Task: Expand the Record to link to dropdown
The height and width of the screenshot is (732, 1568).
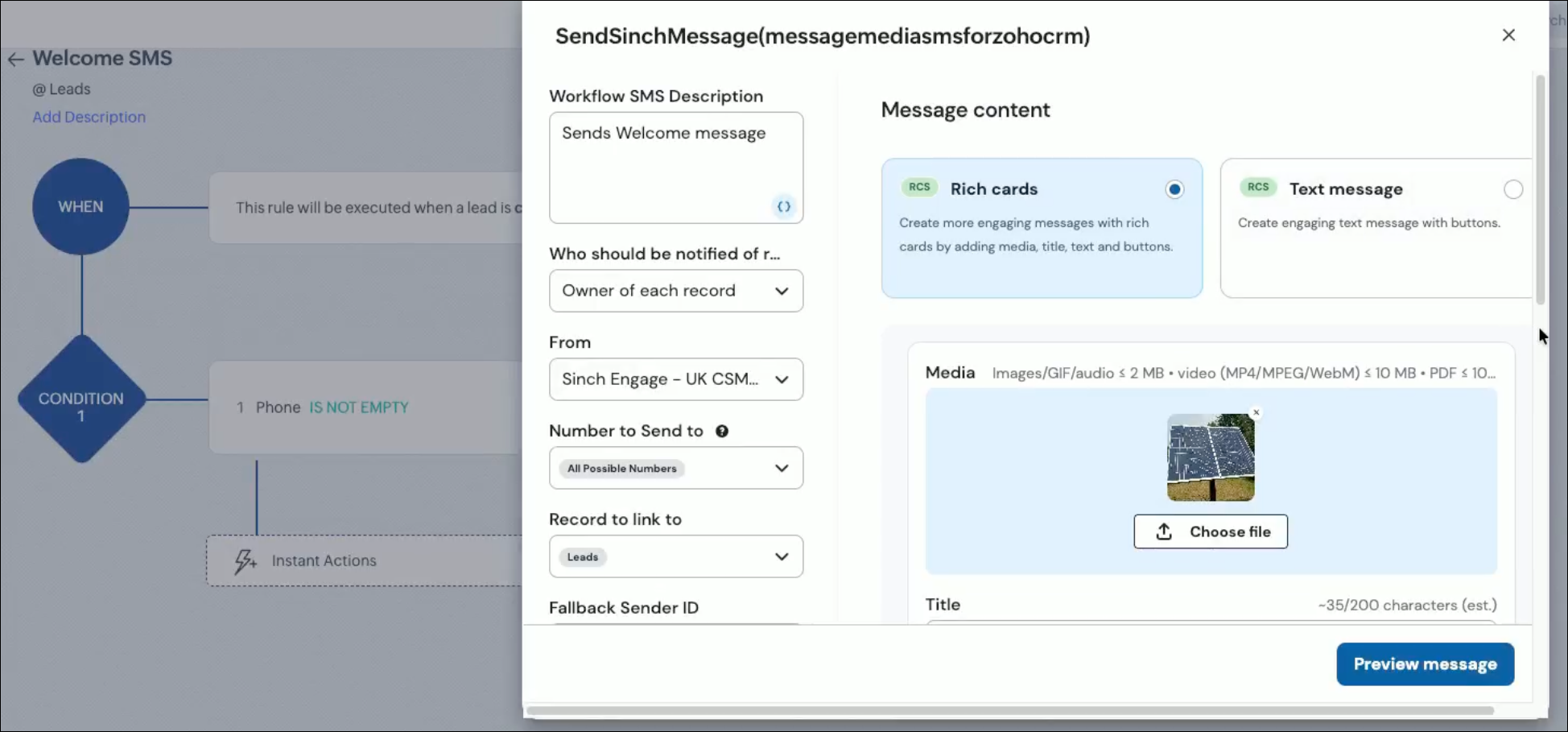Action: (x=676, y=556)
